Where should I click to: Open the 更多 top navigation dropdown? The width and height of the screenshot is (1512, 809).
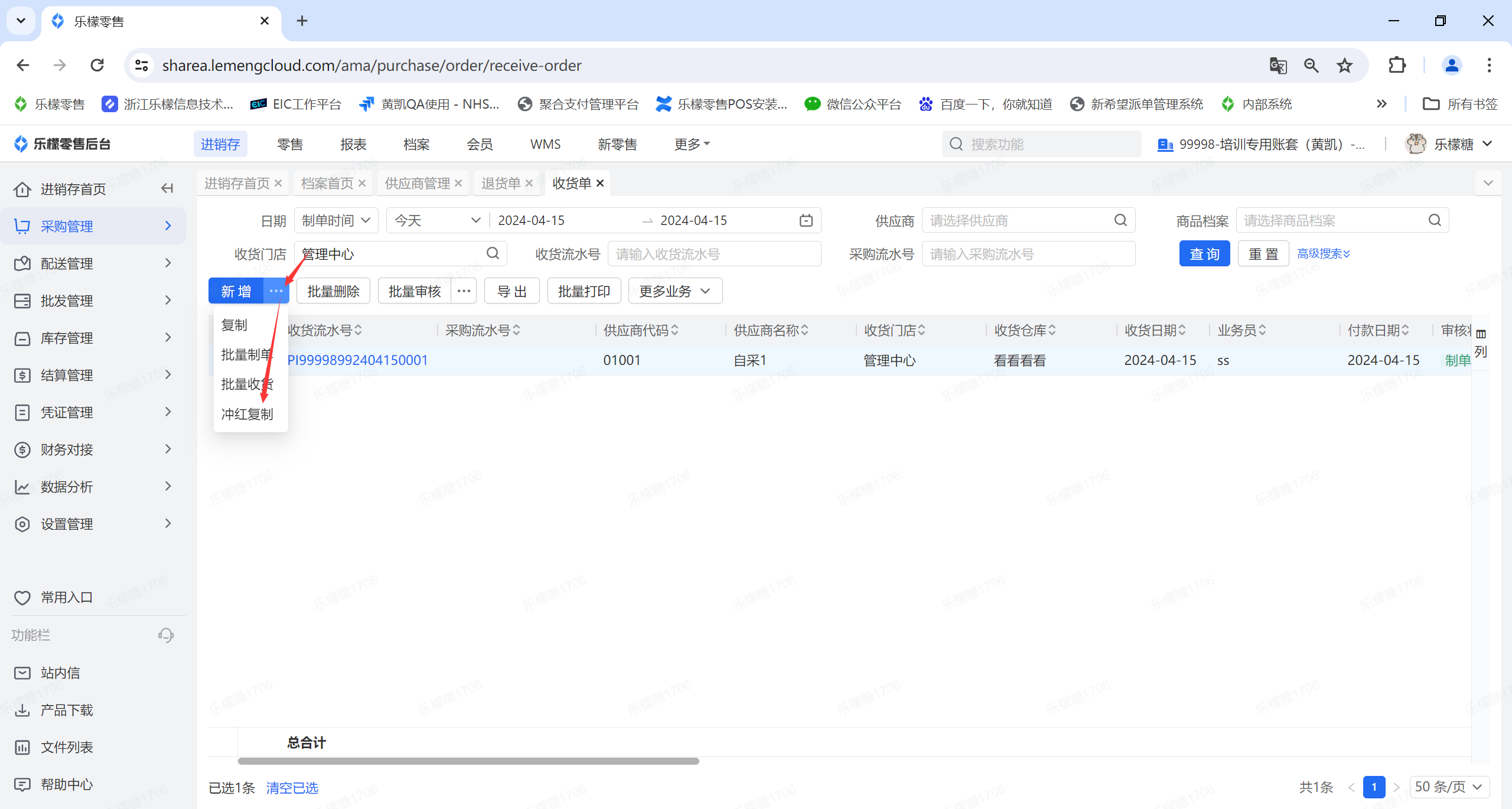[692, 144]
